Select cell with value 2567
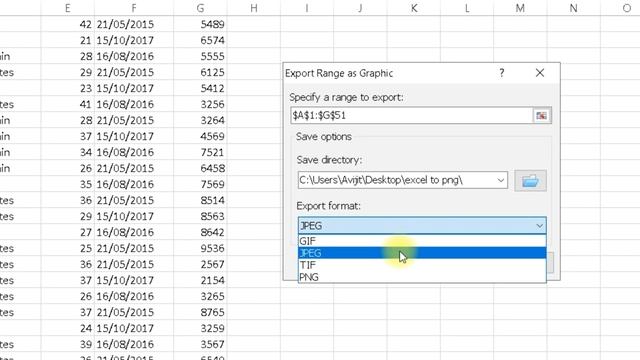Screen dimensions: 640x360 click(200, 264)
